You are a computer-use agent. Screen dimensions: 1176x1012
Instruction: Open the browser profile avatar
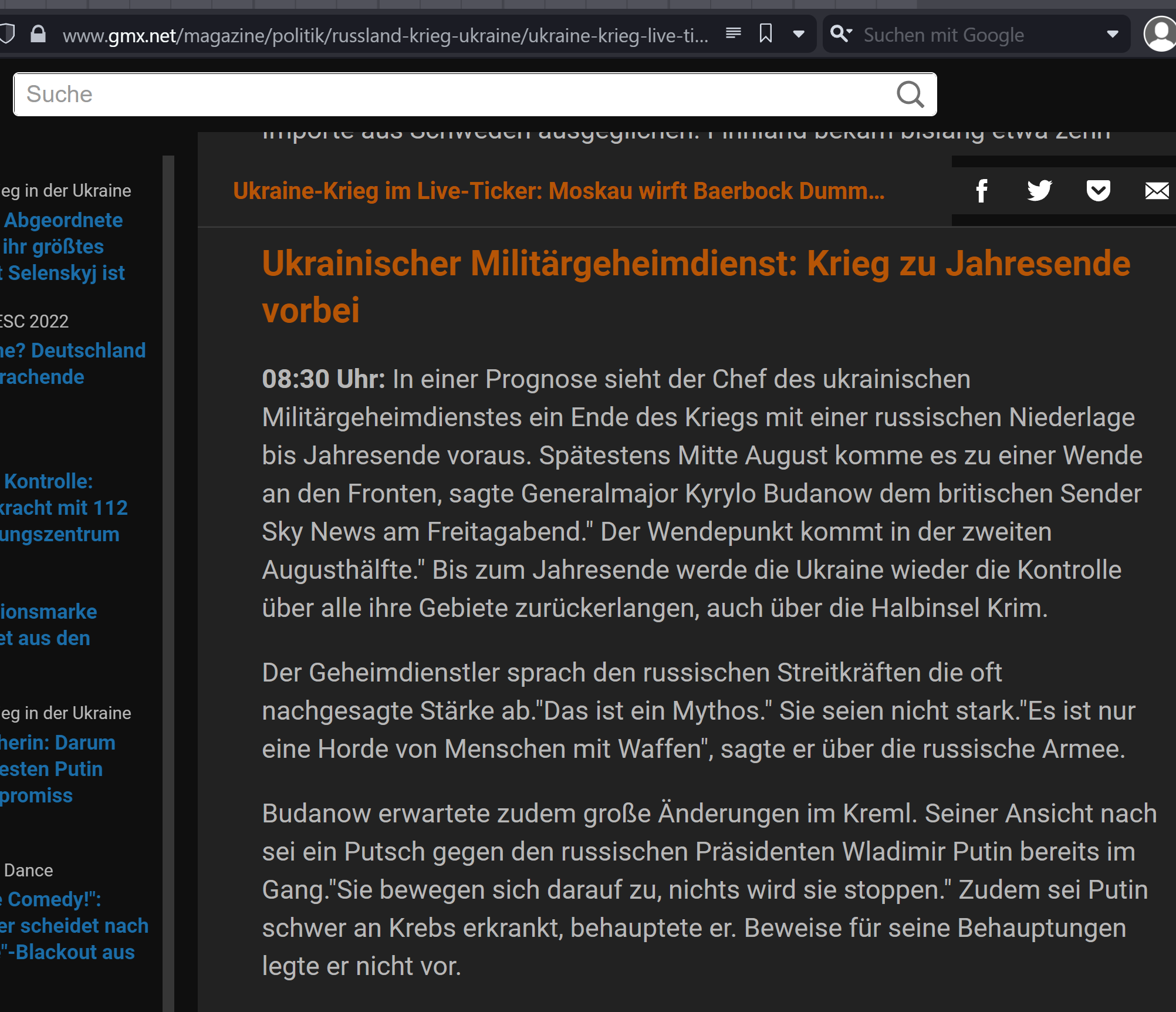(1160, 34)
